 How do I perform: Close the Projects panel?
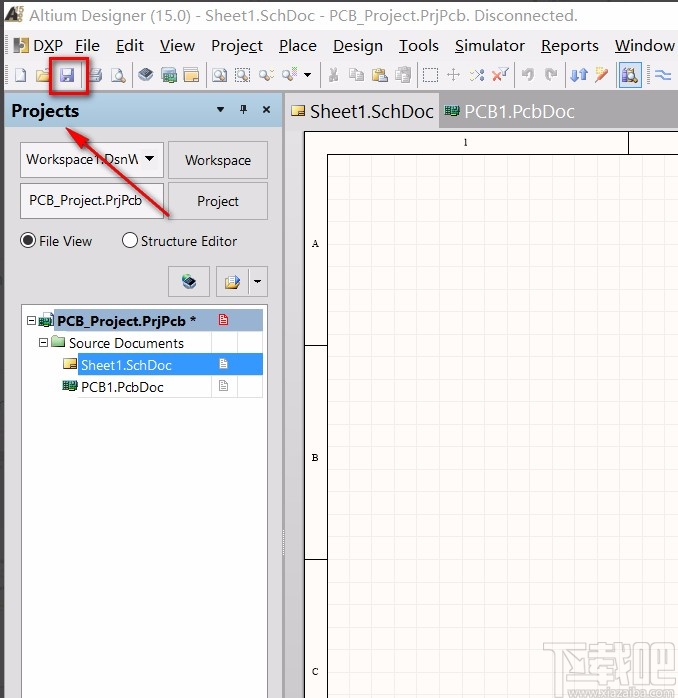tap(266, 110)
